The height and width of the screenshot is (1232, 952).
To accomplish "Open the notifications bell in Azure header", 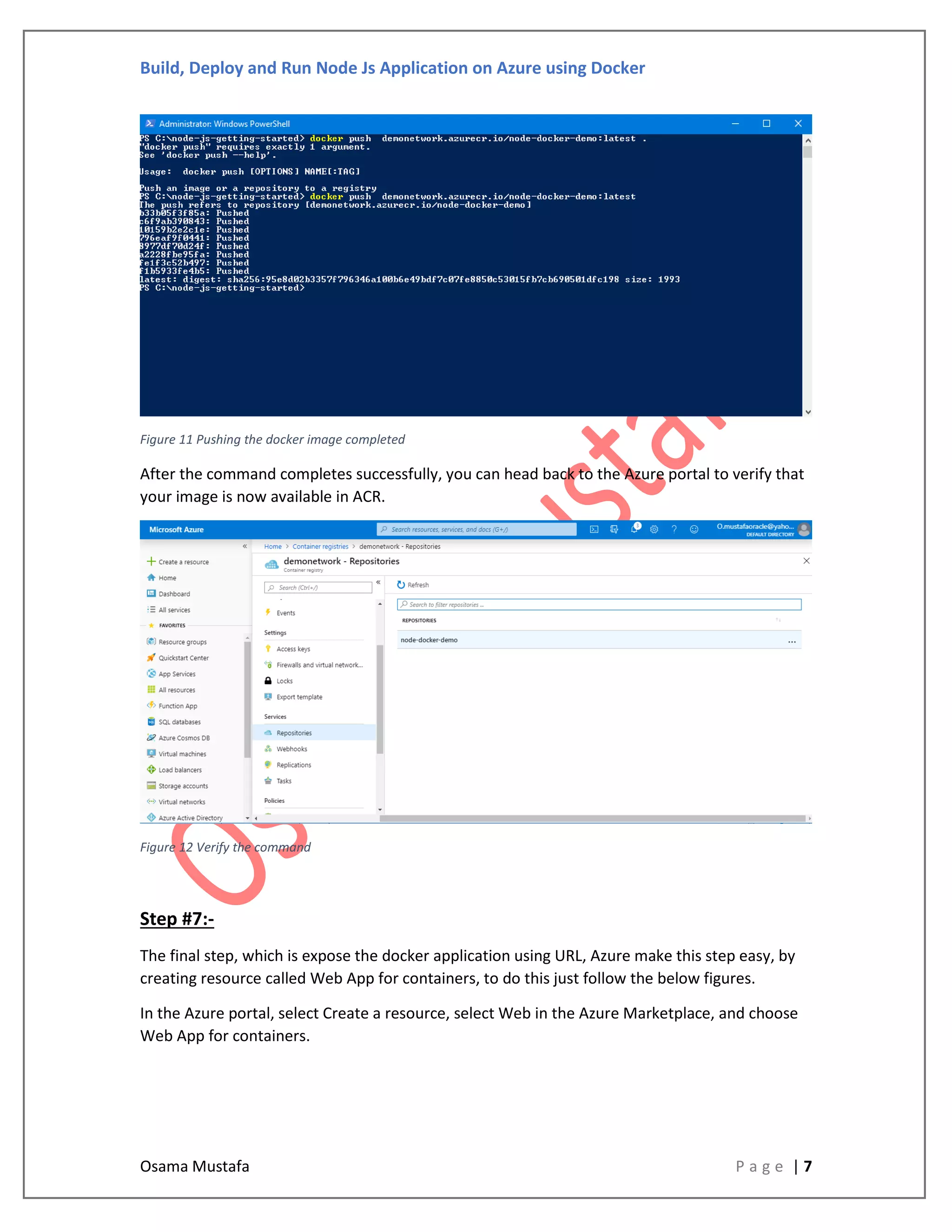I will click(x=635, y=529).
